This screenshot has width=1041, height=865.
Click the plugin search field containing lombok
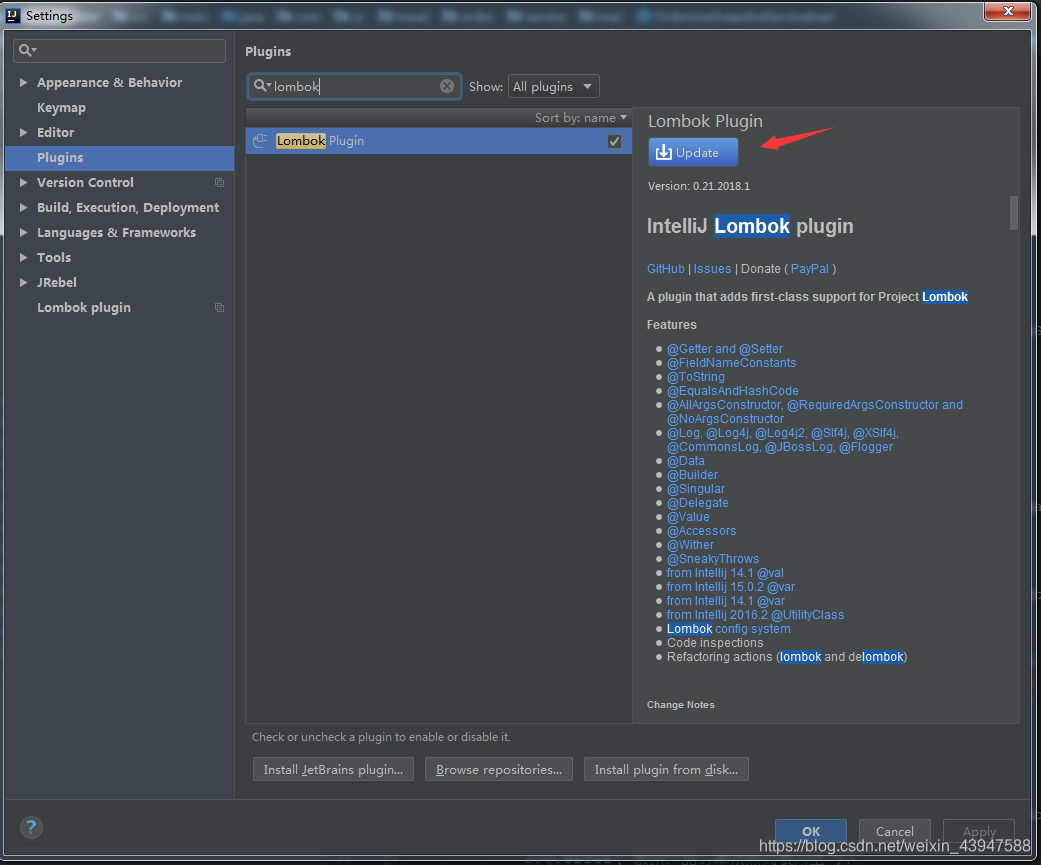pos(354,86)
